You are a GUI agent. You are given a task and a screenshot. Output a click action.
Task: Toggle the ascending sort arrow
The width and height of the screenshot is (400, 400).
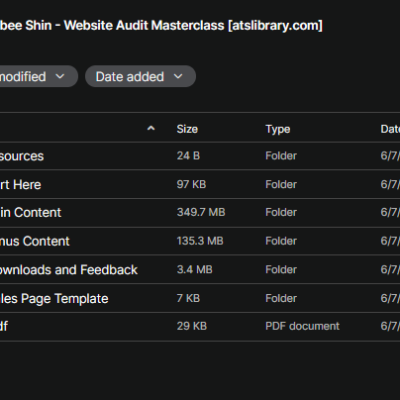point(151,128)
